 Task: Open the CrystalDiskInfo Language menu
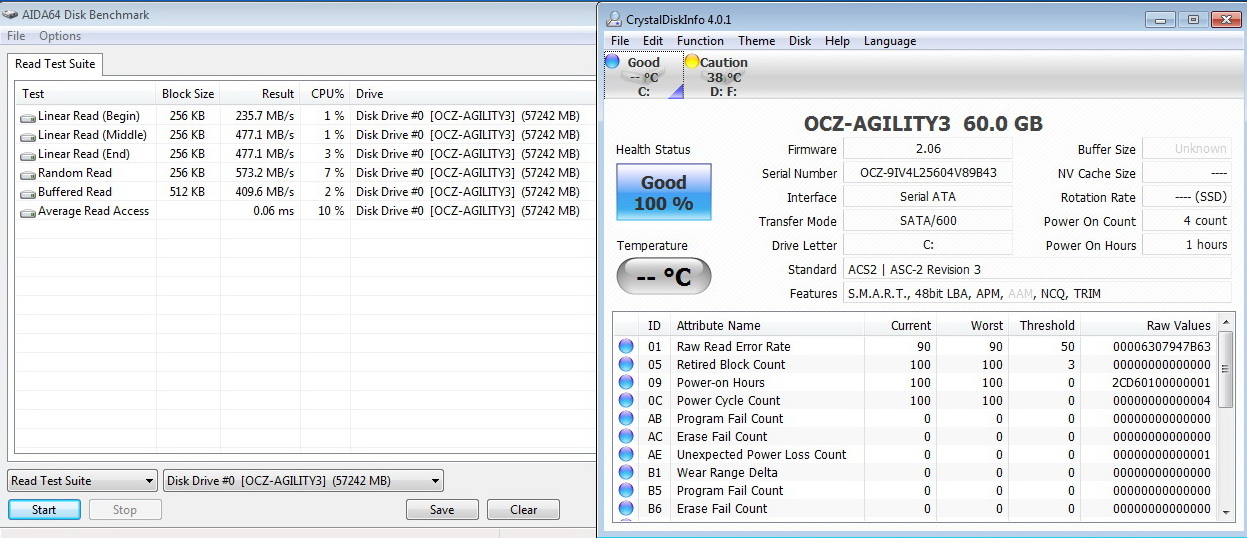point(890,41)
